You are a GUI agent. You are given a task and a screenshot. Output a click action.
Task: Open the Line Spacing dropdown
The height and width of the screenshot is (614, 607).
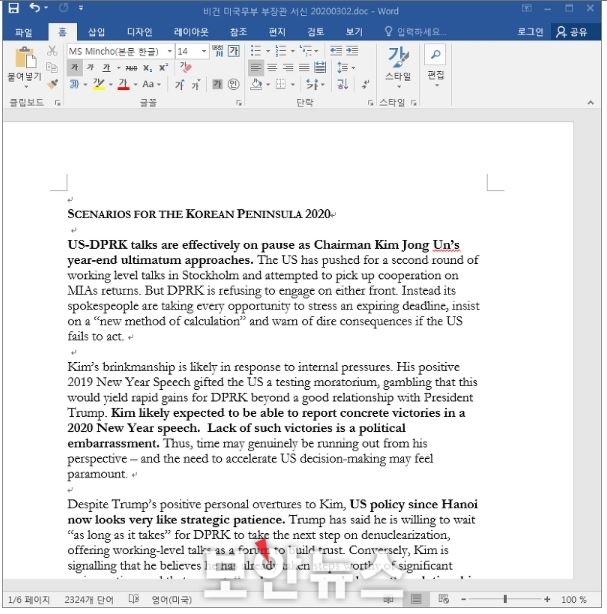coord(346,68)
